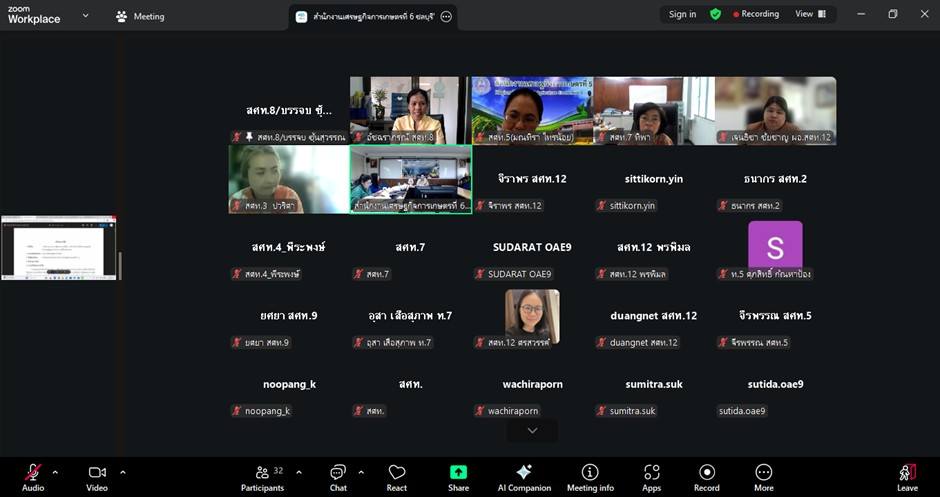The image size is (940, 497).
Task: Click the green Share screen button
Action: pyautogui.click(x=458, y=475)
